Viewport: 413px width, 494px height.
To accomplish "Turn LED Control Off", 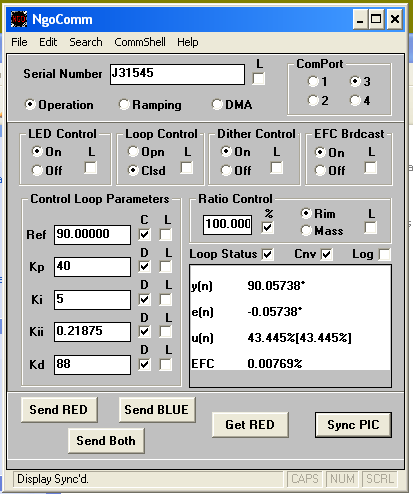I will coord(37,171).
